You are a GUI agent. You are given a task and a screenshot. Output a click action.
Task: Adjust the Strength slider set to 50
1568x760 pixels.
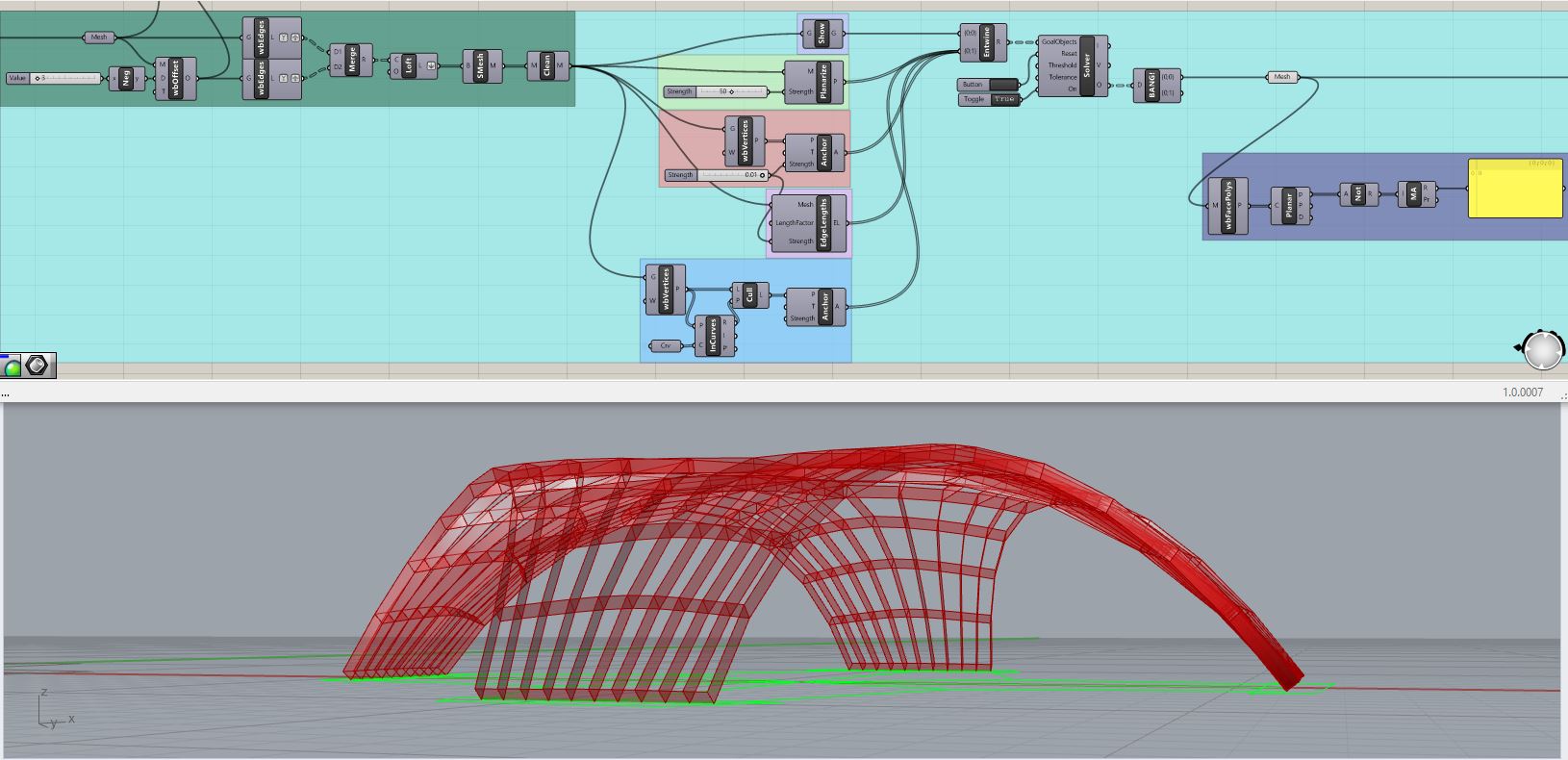(717, 91)
